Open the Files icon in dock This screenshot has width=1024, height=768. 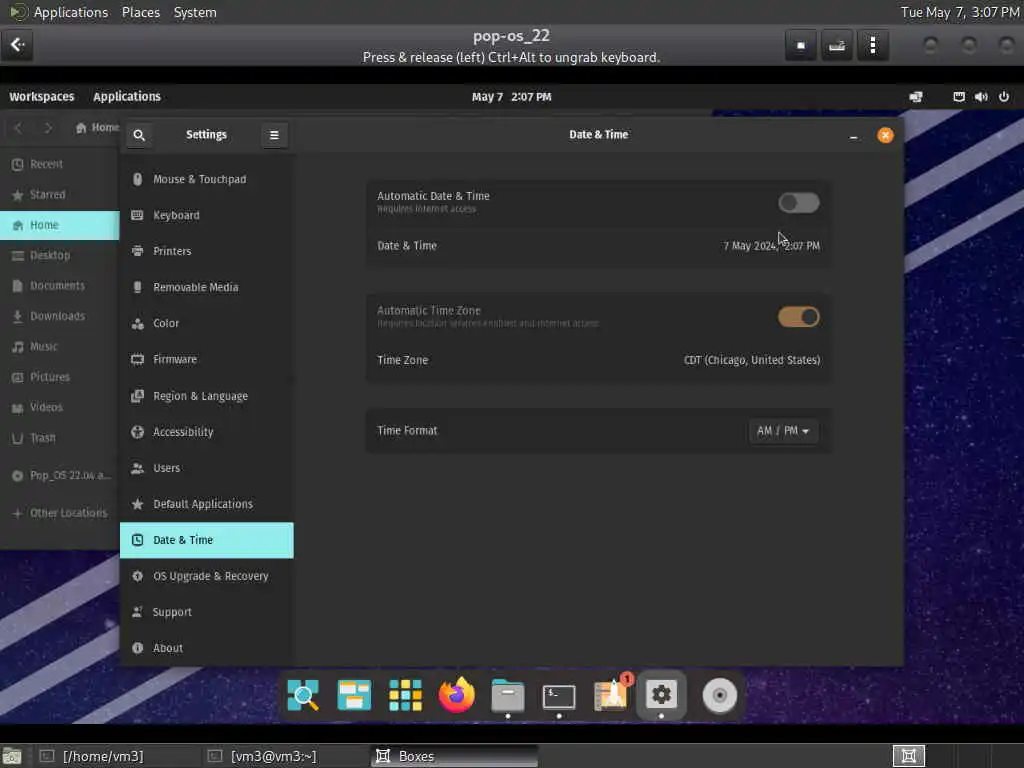[507, 695]
